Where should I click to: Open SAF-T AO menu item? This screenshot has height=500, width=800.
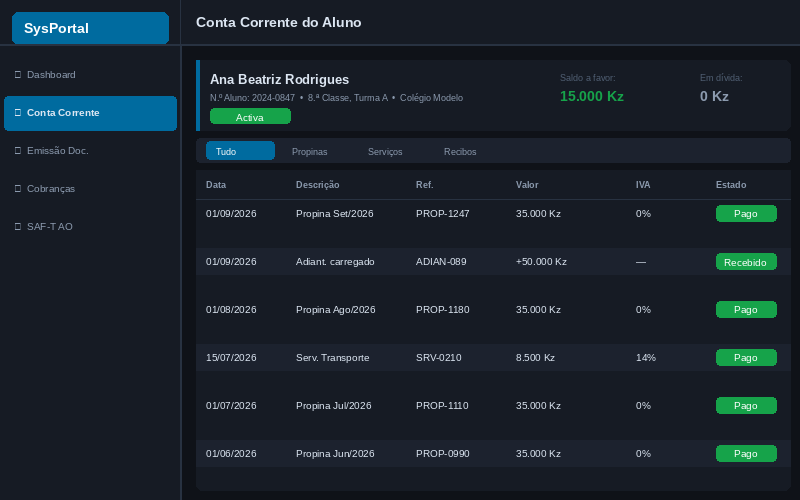pyautogui.click(x=90, y=227)
